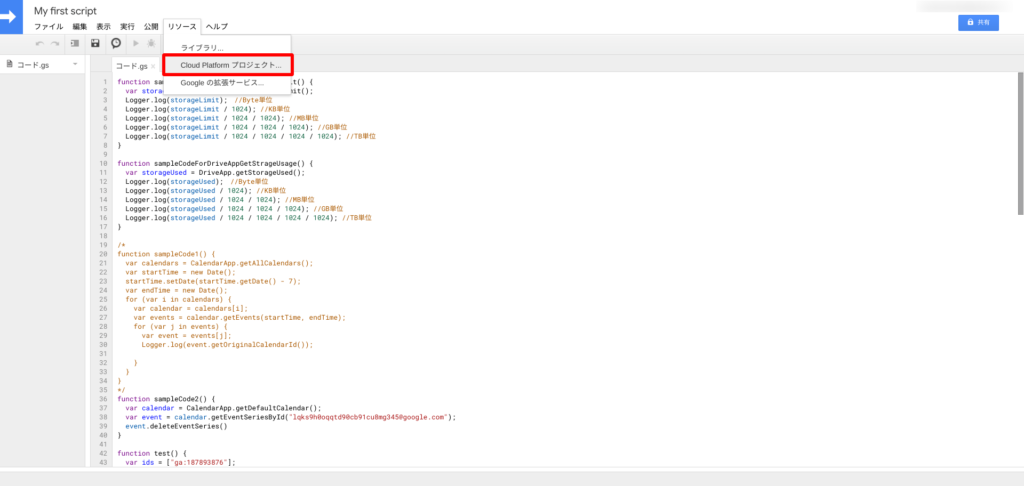The height and width of the screenshot is (486, 1024).
Task: Click the Apps Script arrow logo
Action: click(11, 17)
